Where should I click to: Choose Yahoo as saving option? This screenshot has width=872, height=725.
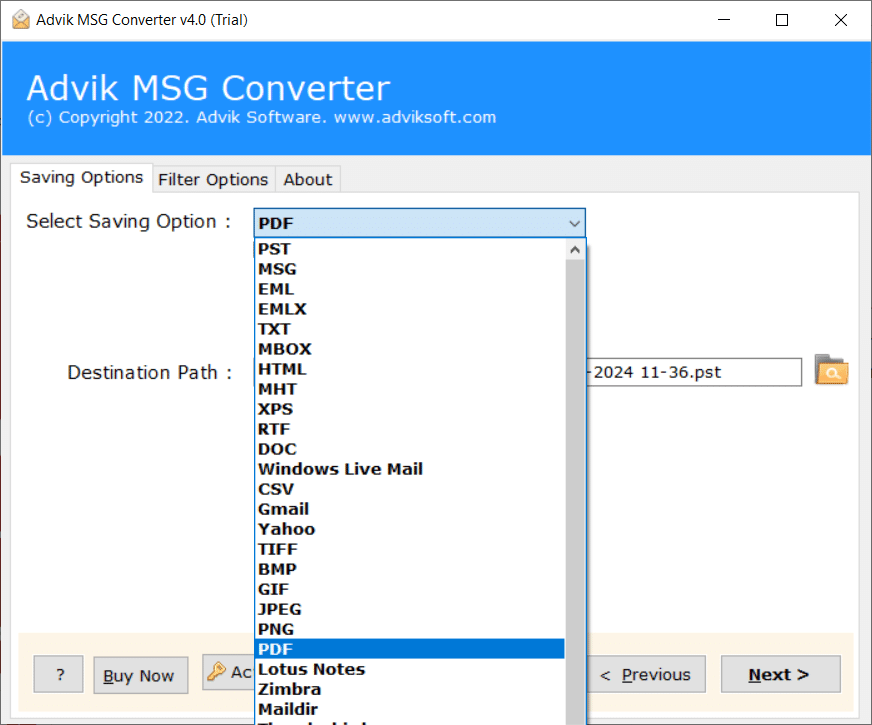pyautogui.click(x=410, y=529)
